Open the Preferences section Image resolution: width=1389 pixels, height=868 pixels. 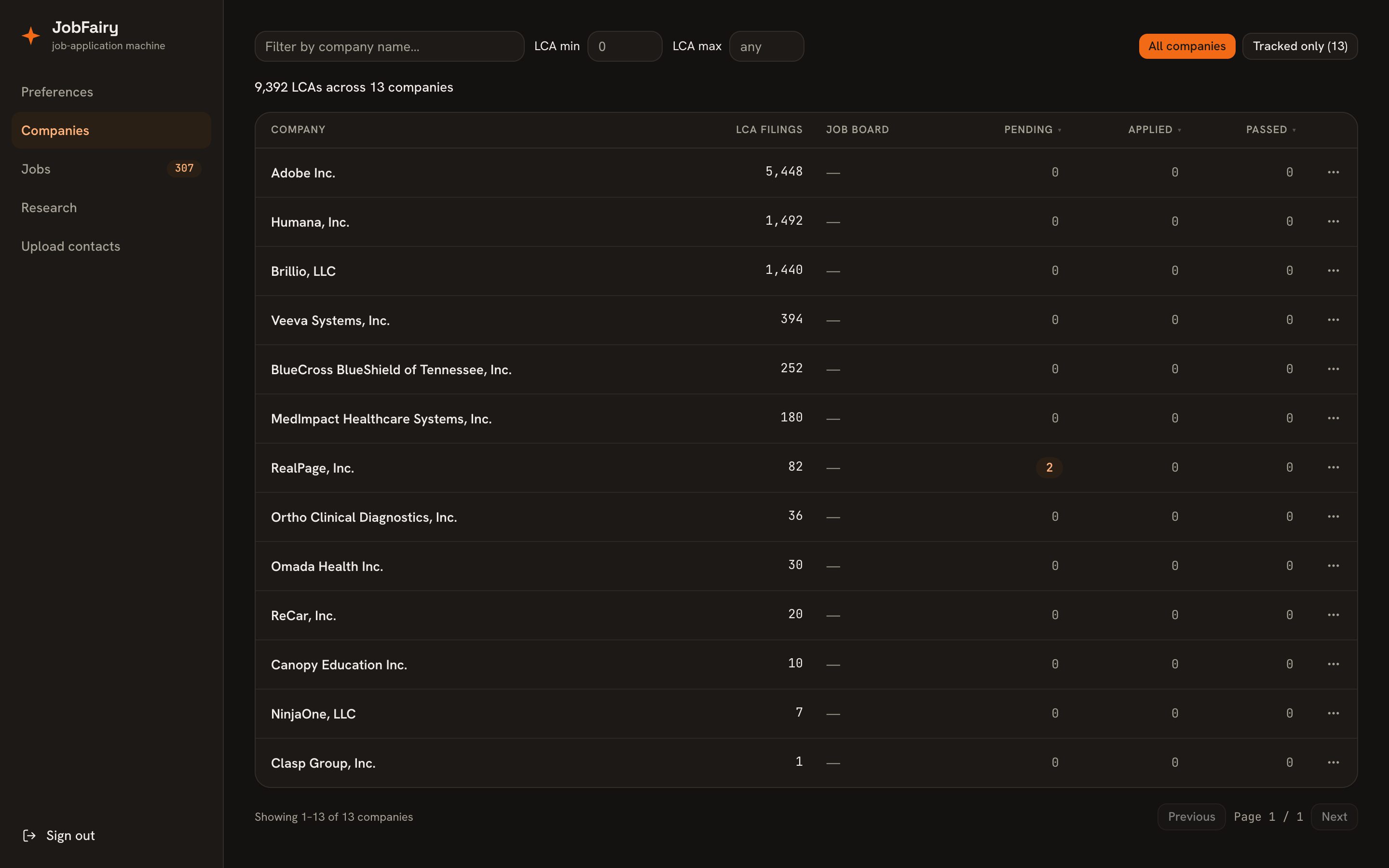111,92
